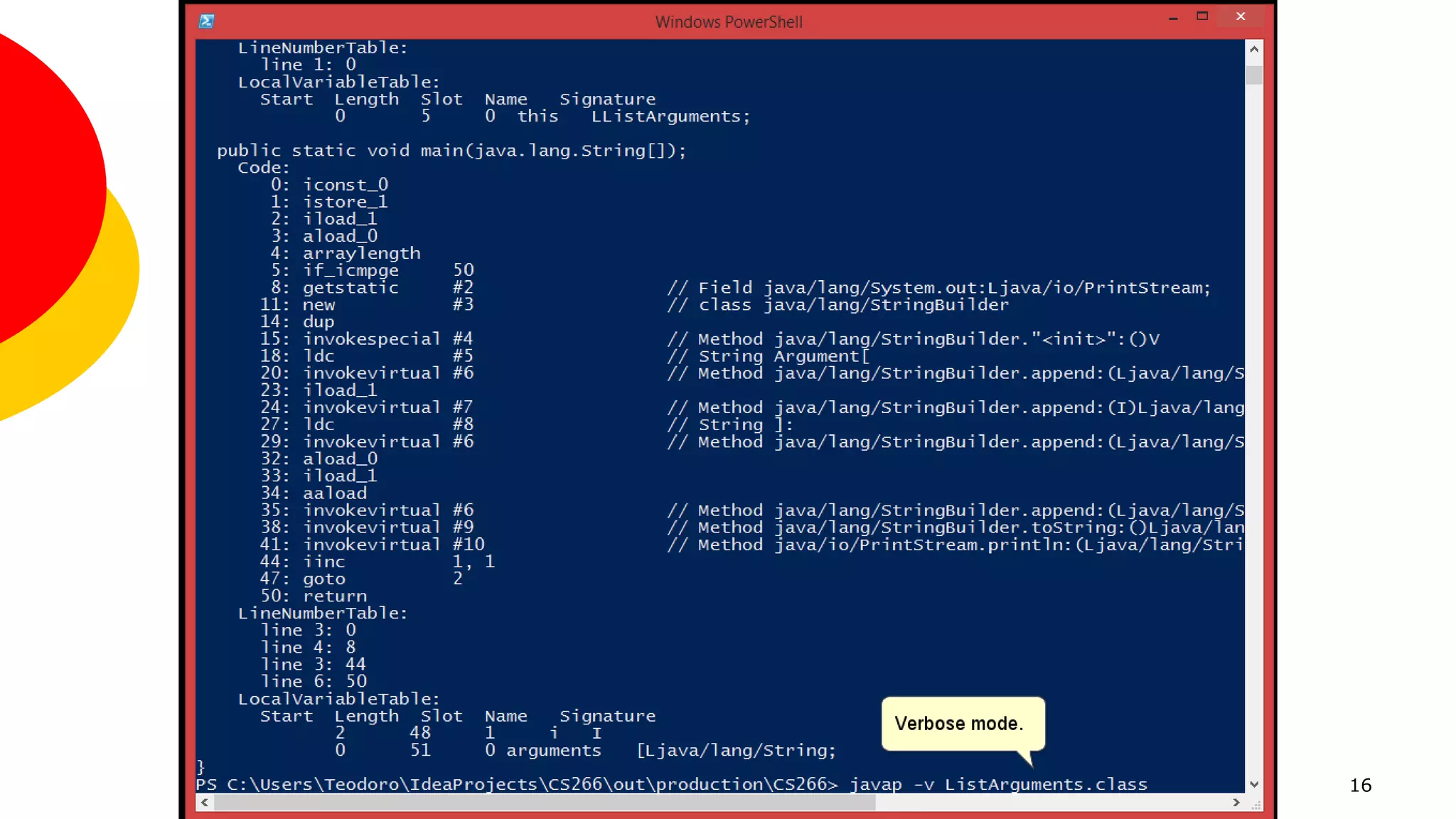Viewport: 1456px width, 819px height.
Task: Click the vertical scrollbar up arrow
Action: pyautogui.click(x=1254, y=49)
